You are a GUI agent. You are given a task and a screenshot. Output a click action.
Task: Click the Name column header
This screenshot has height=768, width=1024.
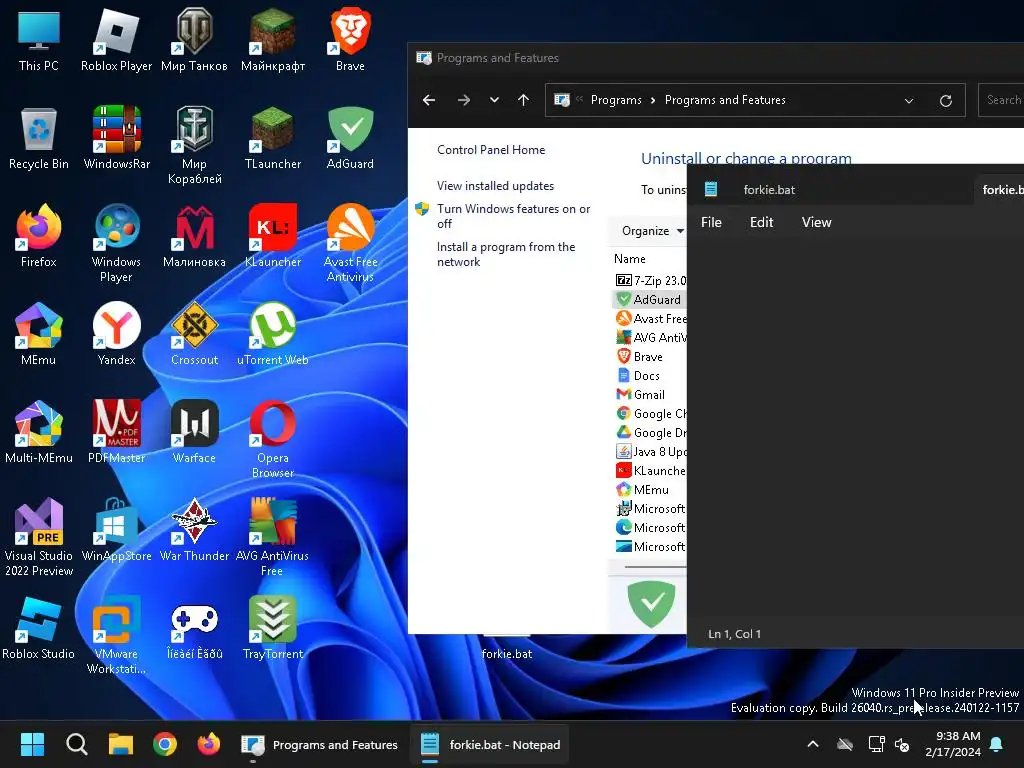[x=630, y=259]
